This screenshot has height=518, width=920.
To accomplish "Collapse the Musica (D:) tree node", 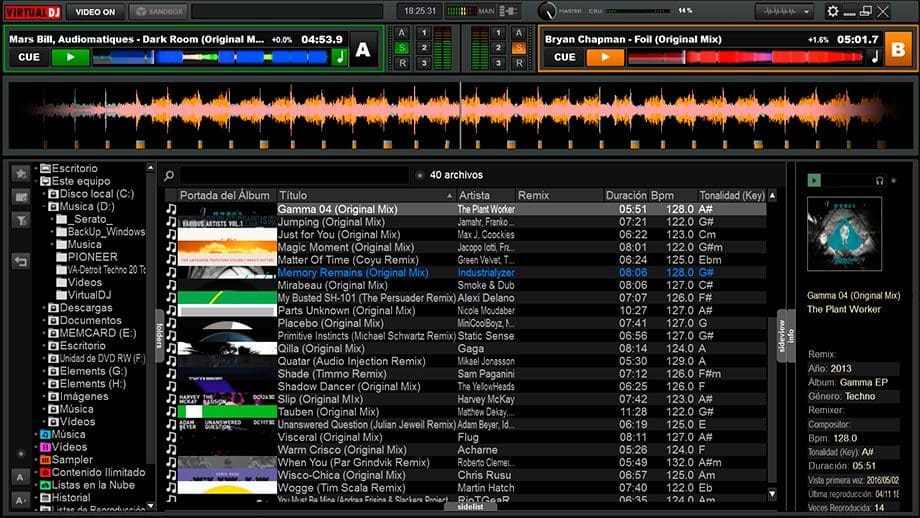I will [x=44, y=206].
